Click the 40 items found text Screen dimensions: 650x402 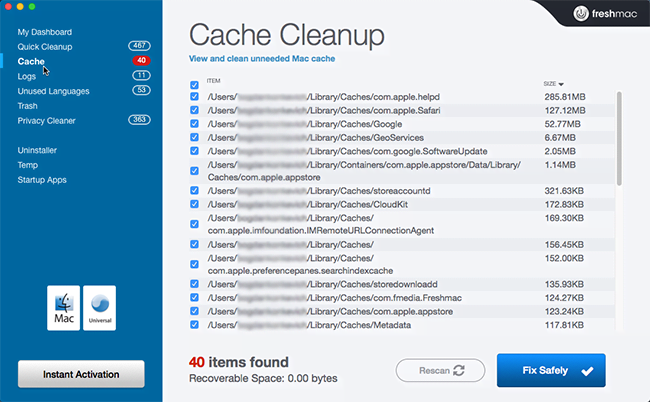pyautogui.click(x=239, y=362)
